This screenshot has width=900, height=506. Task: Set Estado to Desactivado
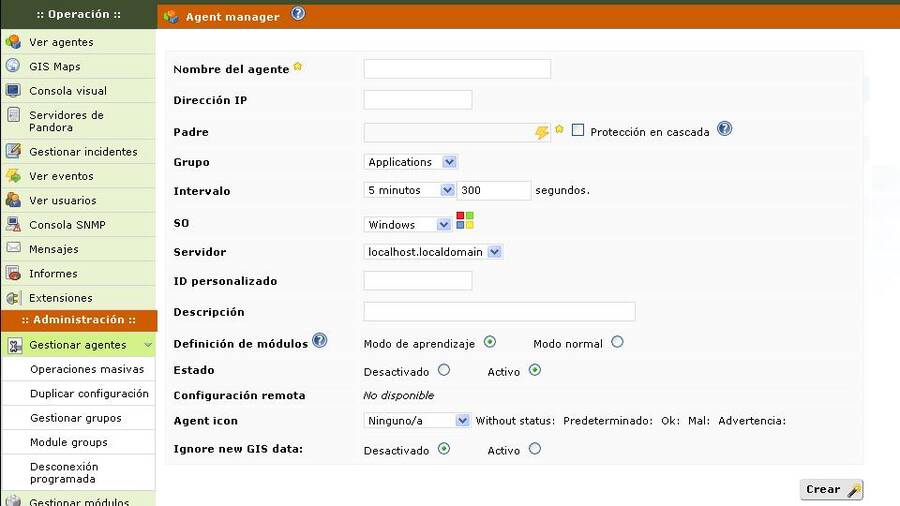click(444, 370)
